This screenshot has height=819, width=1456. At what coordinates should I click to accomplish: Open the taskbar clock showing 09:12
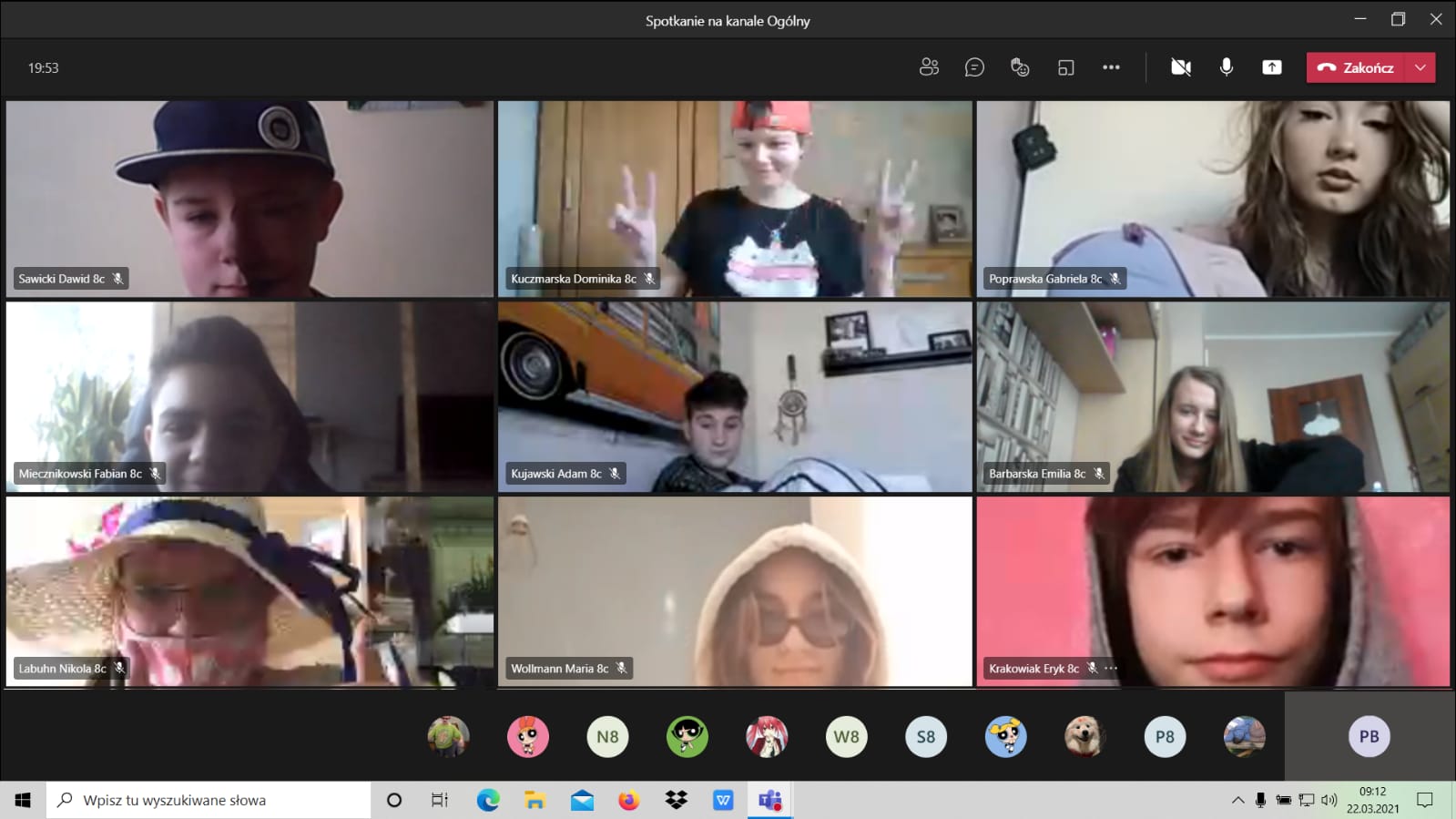point(1372,800)
